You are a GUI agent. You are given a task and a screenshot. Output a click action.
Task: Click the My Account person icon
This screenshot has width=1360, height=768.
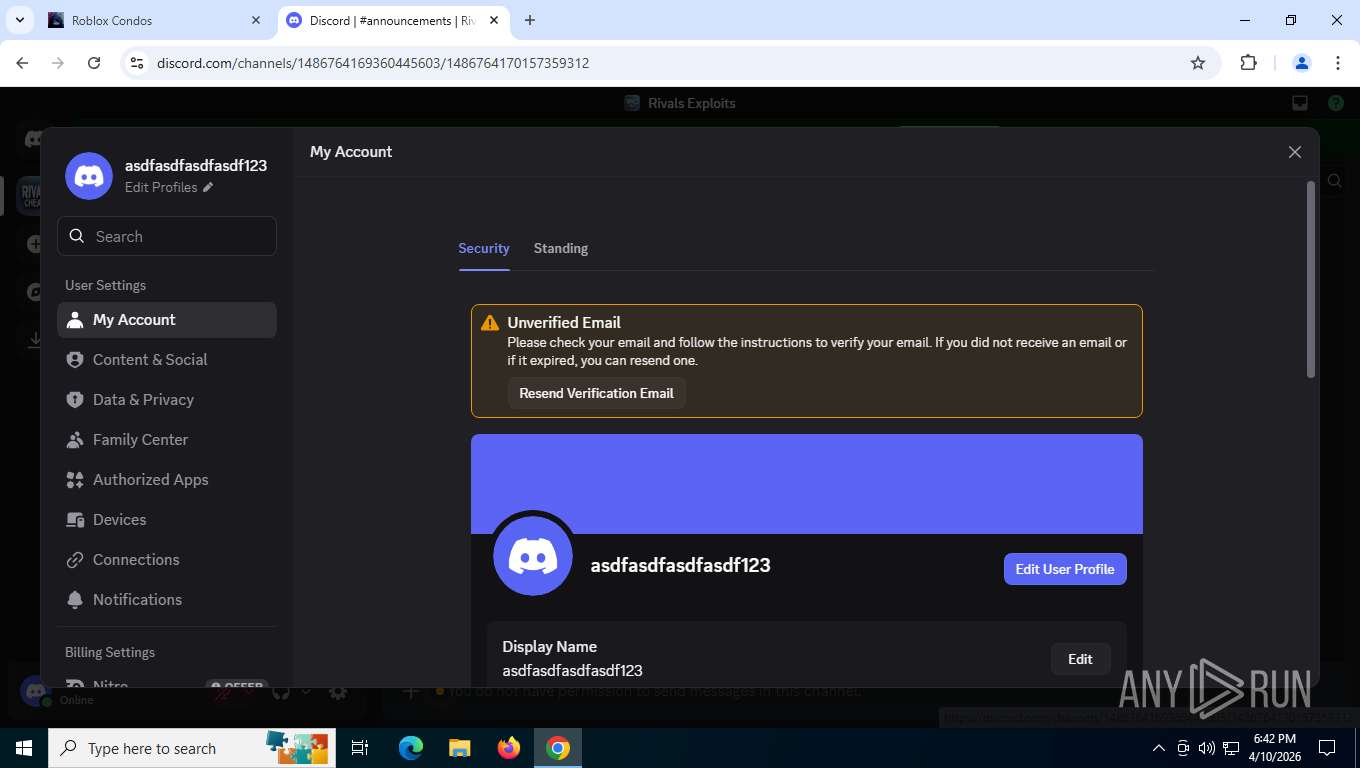coord(75,320)
